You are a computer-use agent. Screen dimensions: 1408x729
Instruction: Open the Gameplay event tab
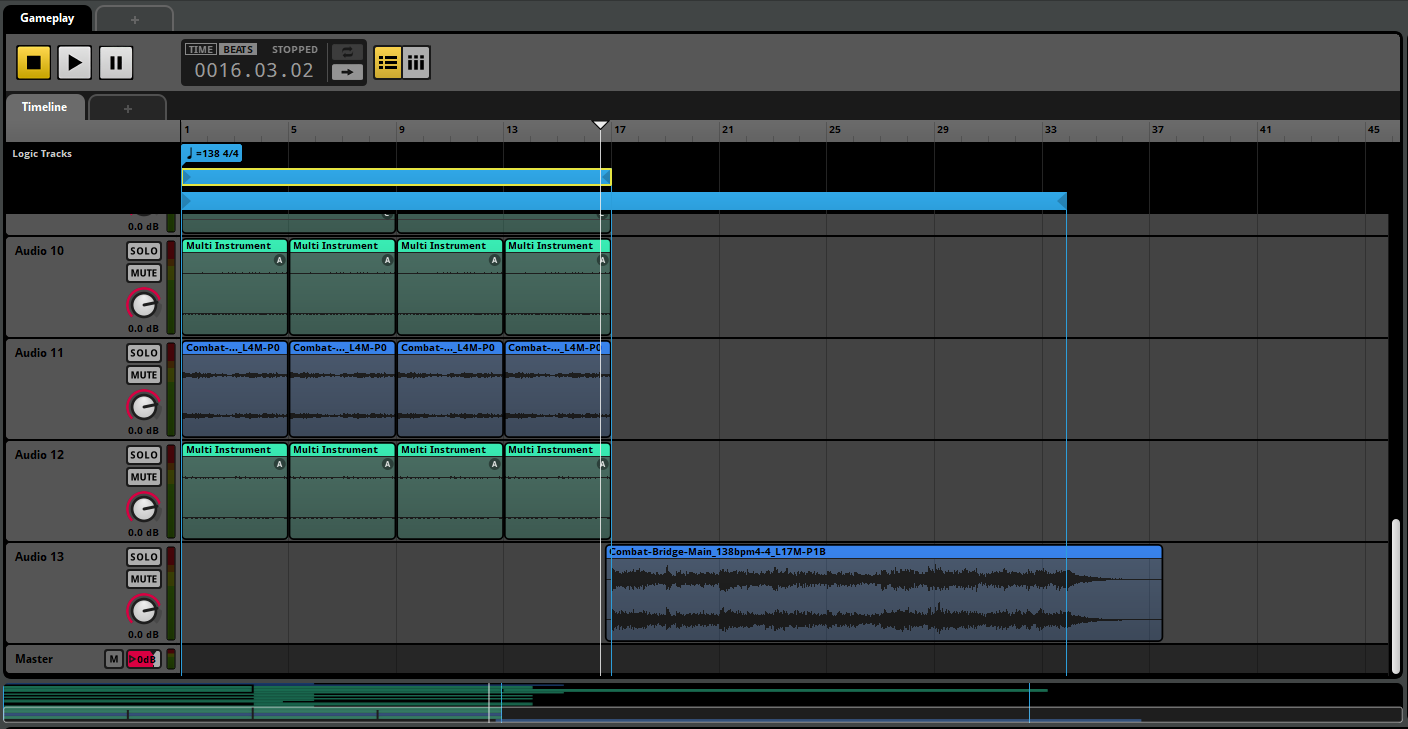click(x=47, y=18)
